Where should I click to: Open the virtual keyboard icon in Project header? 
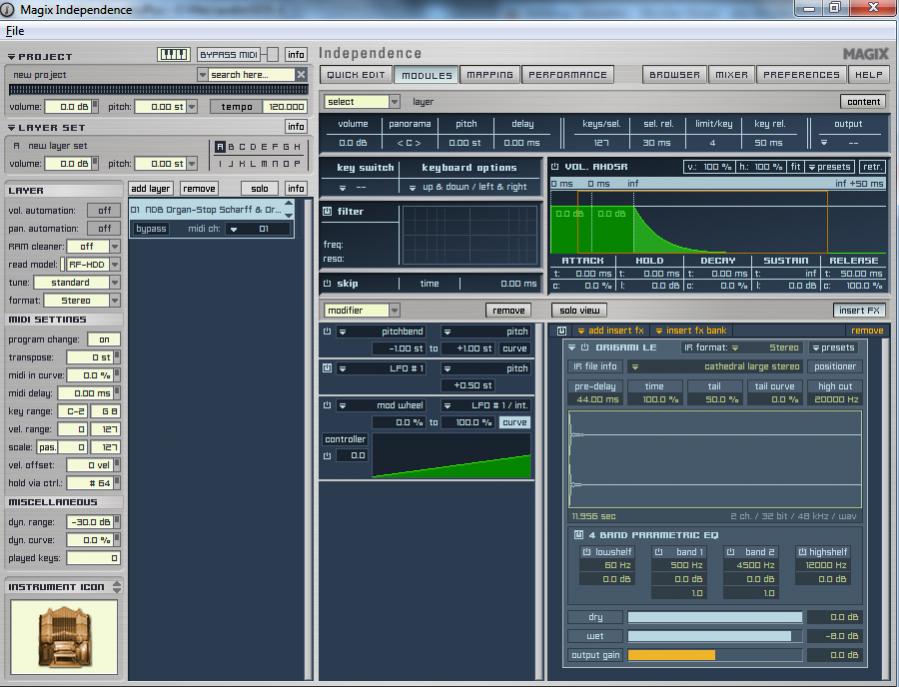174,54
